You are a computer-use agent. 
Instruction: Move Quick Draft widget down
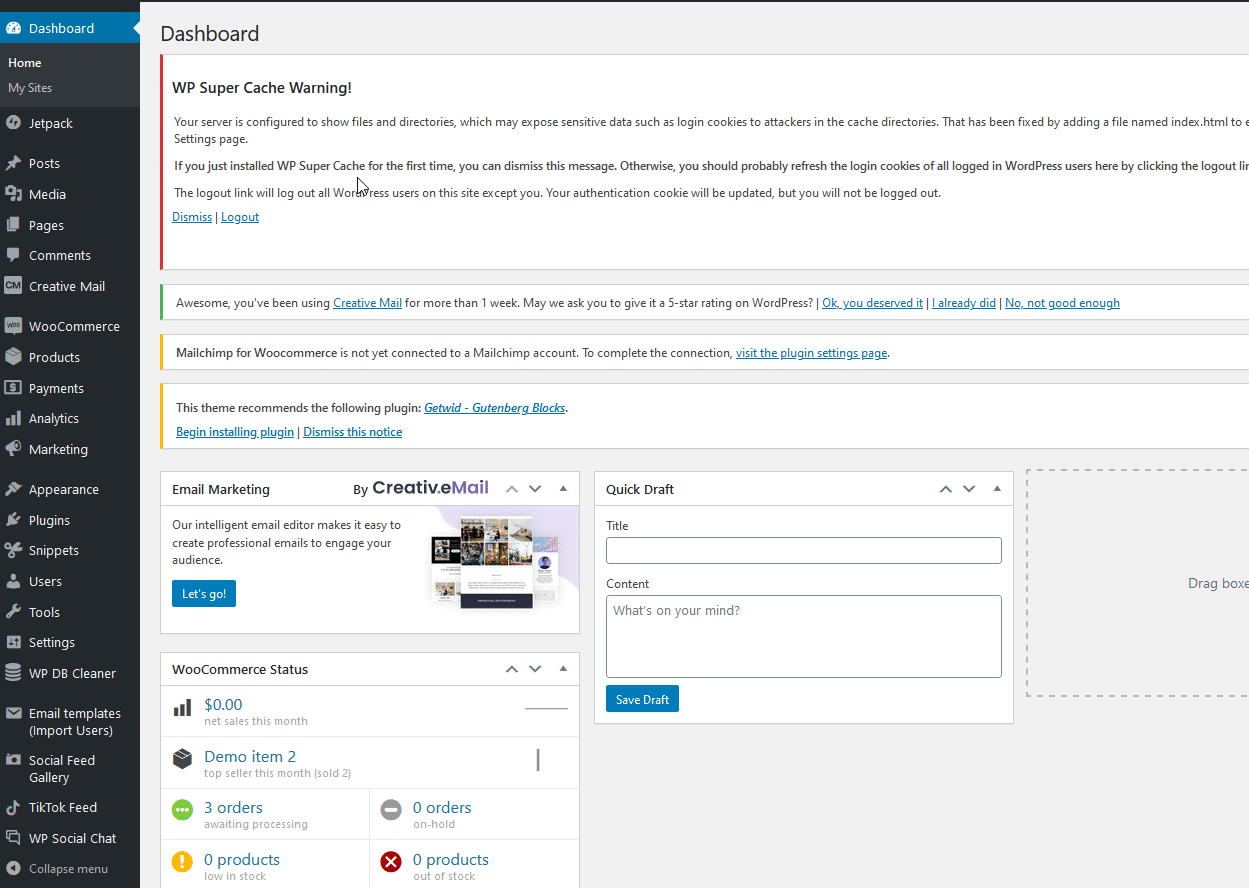[x=969, y=489]
